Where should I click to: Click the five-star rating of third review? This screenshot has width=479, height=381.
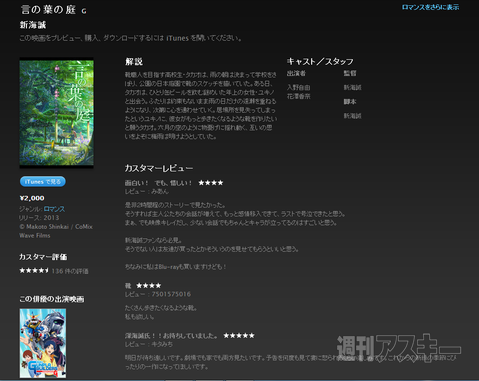[x=239, y=335]
